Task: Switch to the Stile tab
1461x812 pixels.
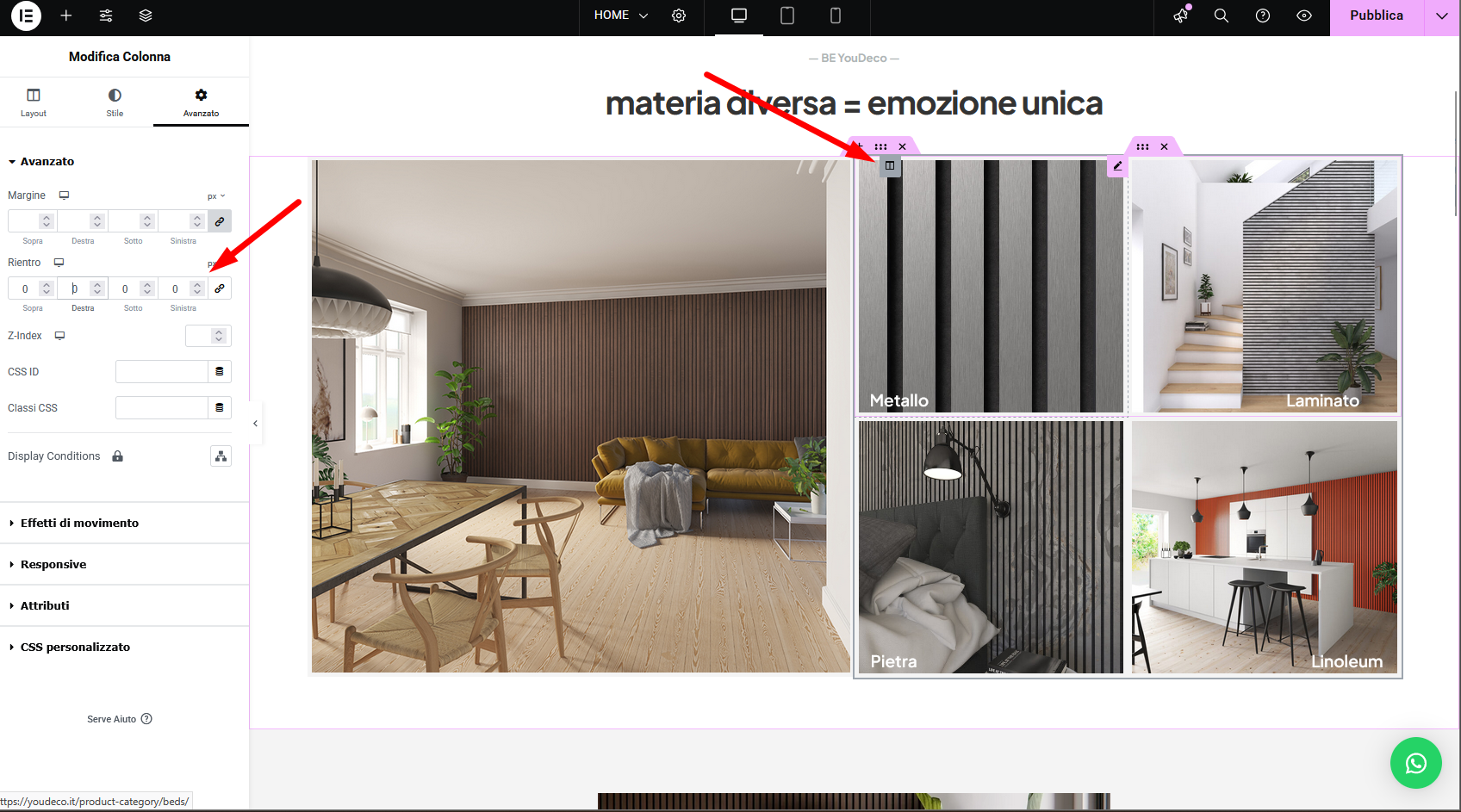Action: 115,102
